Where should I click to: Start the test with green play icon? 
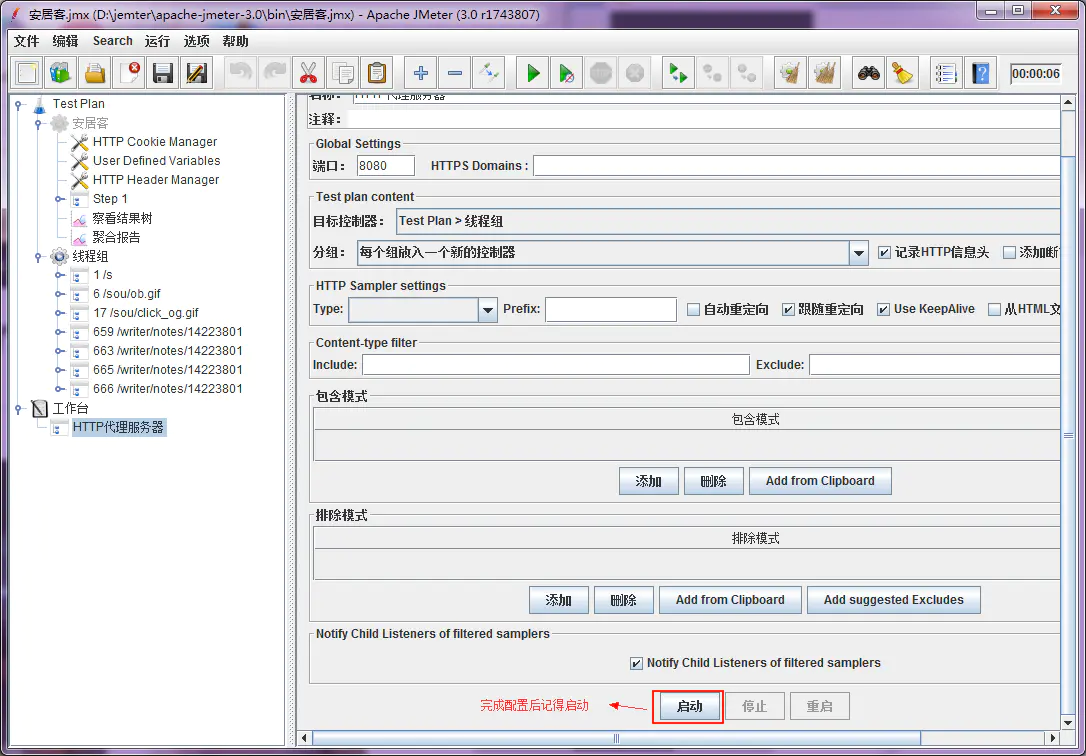533,73
